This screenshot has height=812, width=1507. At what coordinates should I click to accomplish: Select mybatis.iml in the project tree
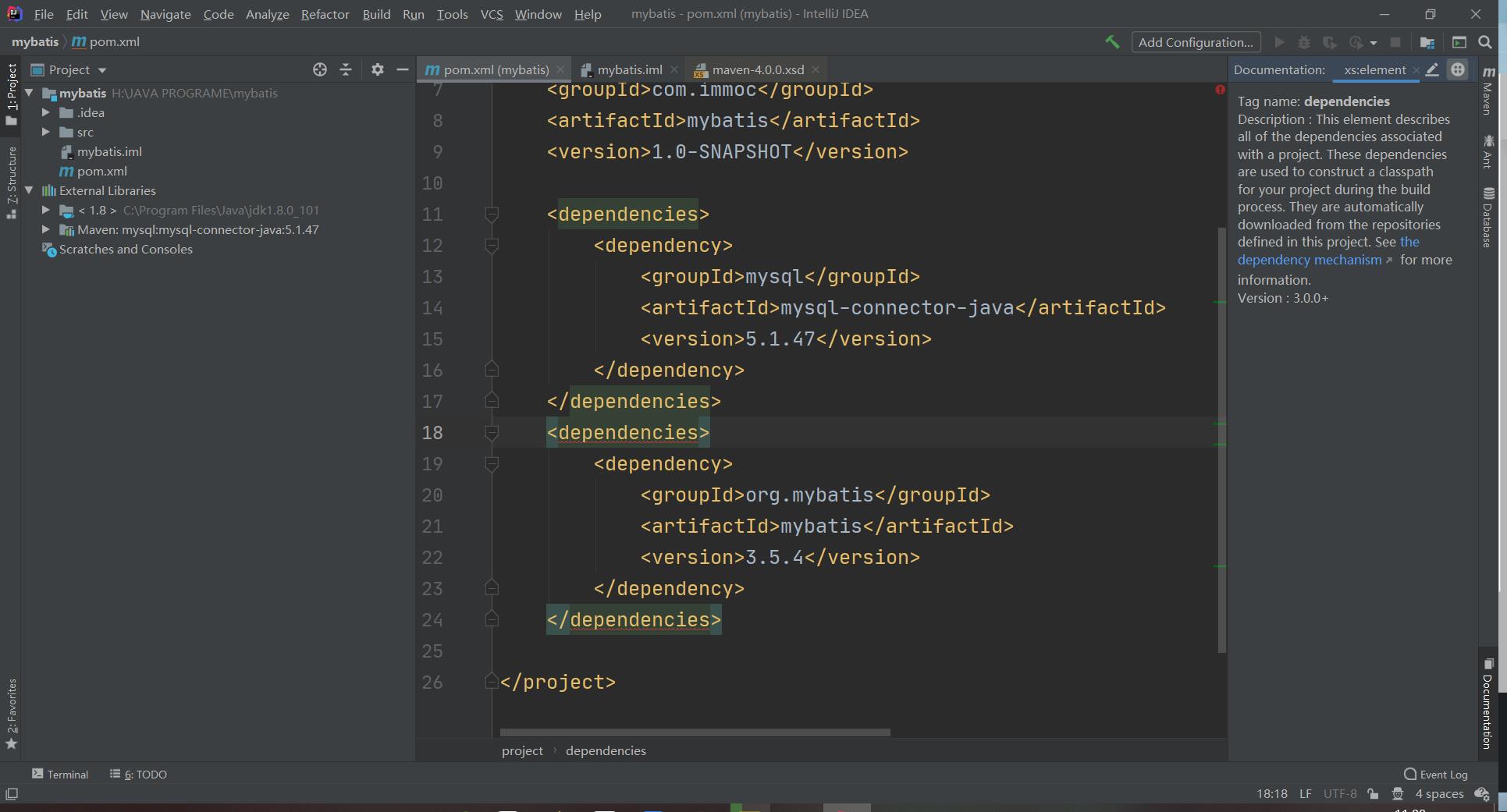(109, 151)
